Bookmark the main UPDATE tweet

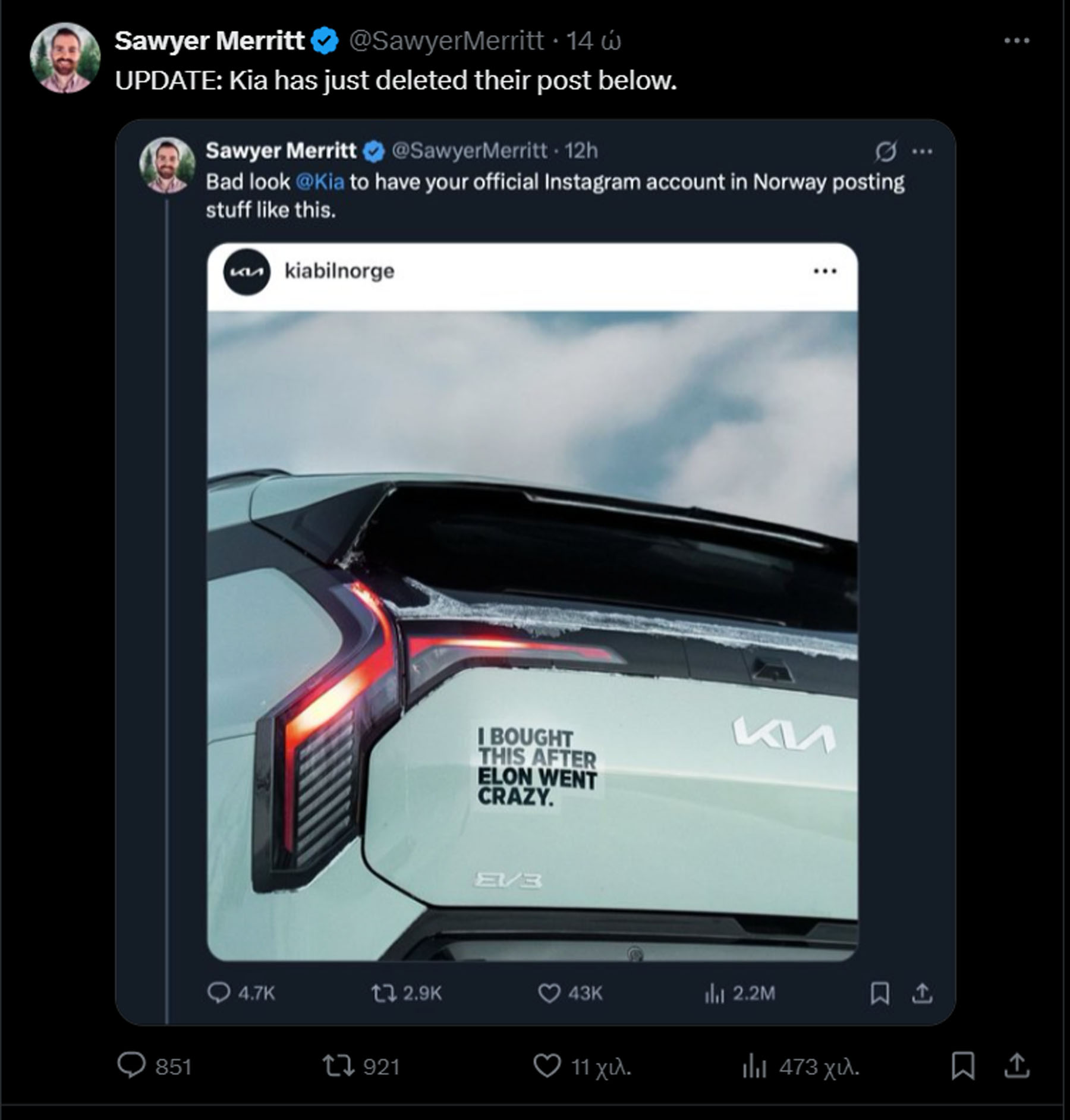tap(962, 1065)
